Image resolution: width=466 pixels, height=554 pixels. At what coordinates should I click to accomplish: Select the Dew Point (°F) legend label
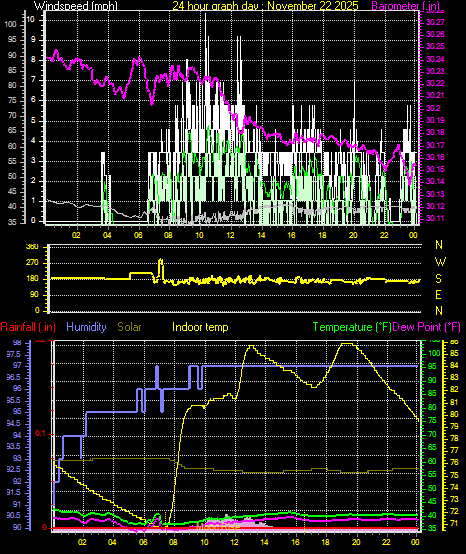426,327
